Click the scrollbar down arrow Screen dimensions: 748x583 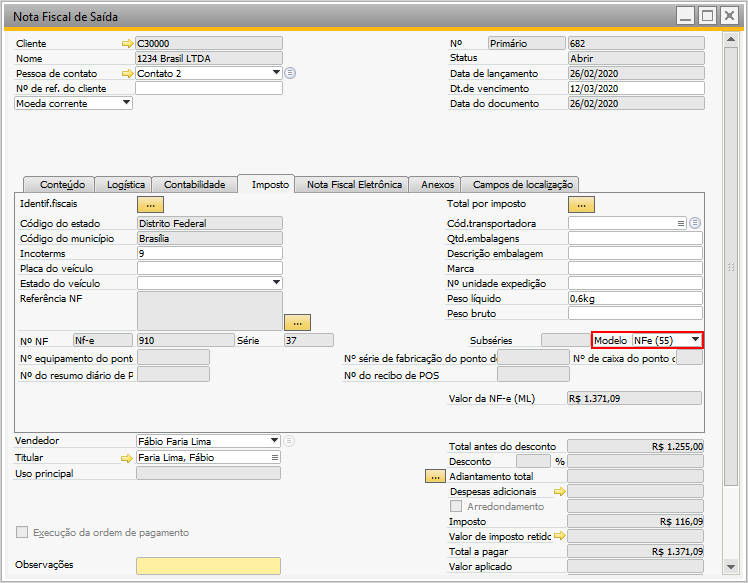731,567
